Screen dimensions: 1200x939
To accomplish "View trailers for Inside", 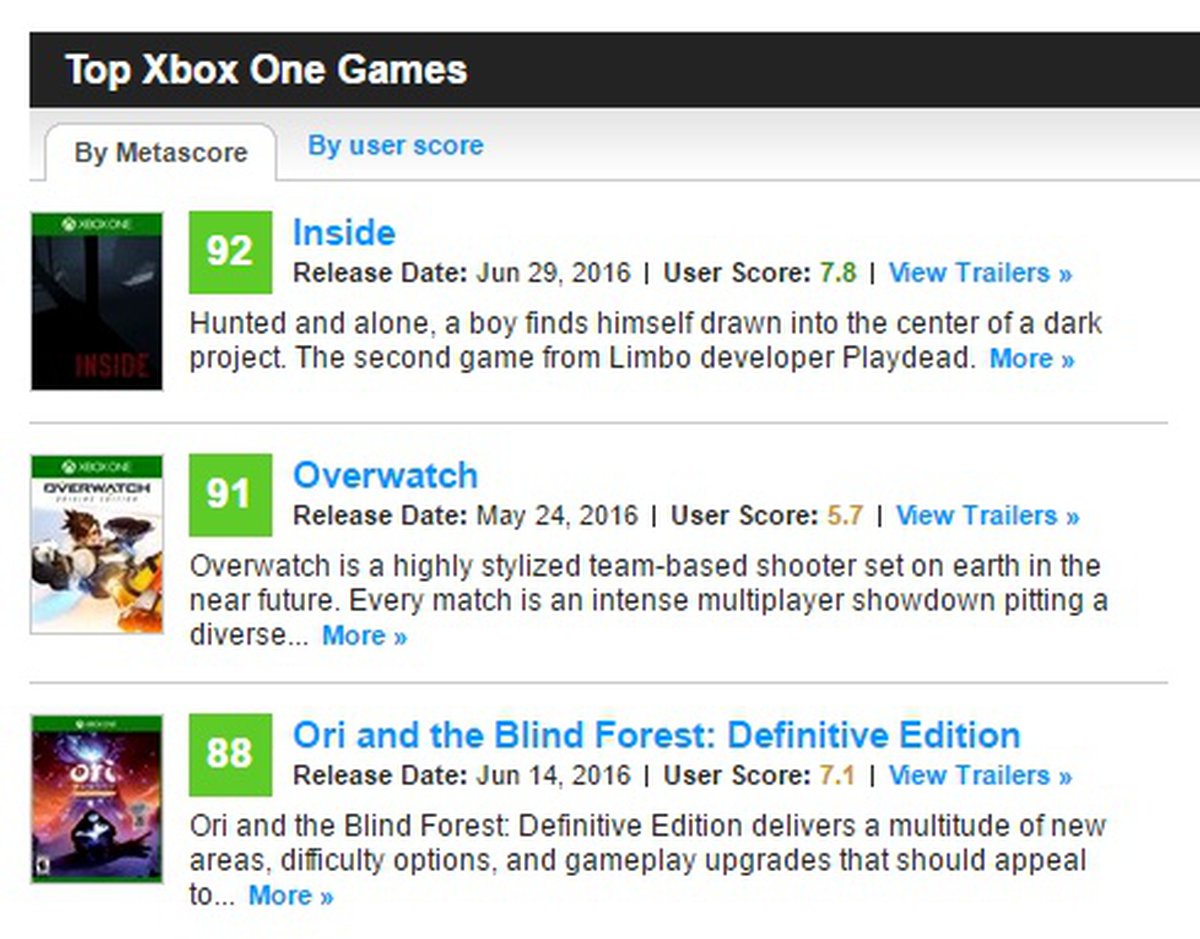I will click(980, 273).
